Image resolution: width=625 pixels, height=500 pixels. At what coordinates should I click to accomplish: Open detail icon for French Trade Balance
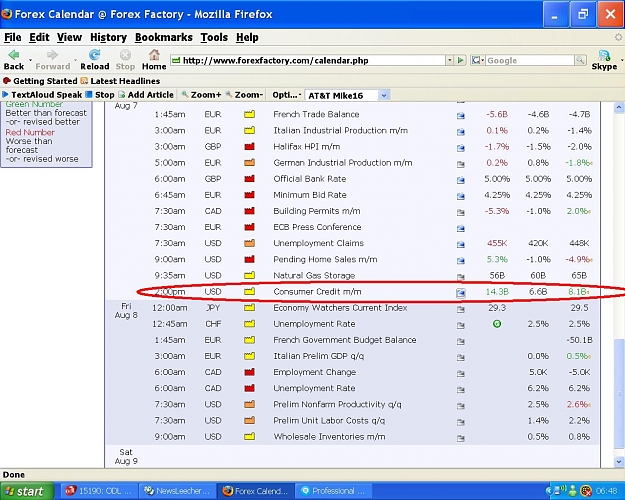461,116
